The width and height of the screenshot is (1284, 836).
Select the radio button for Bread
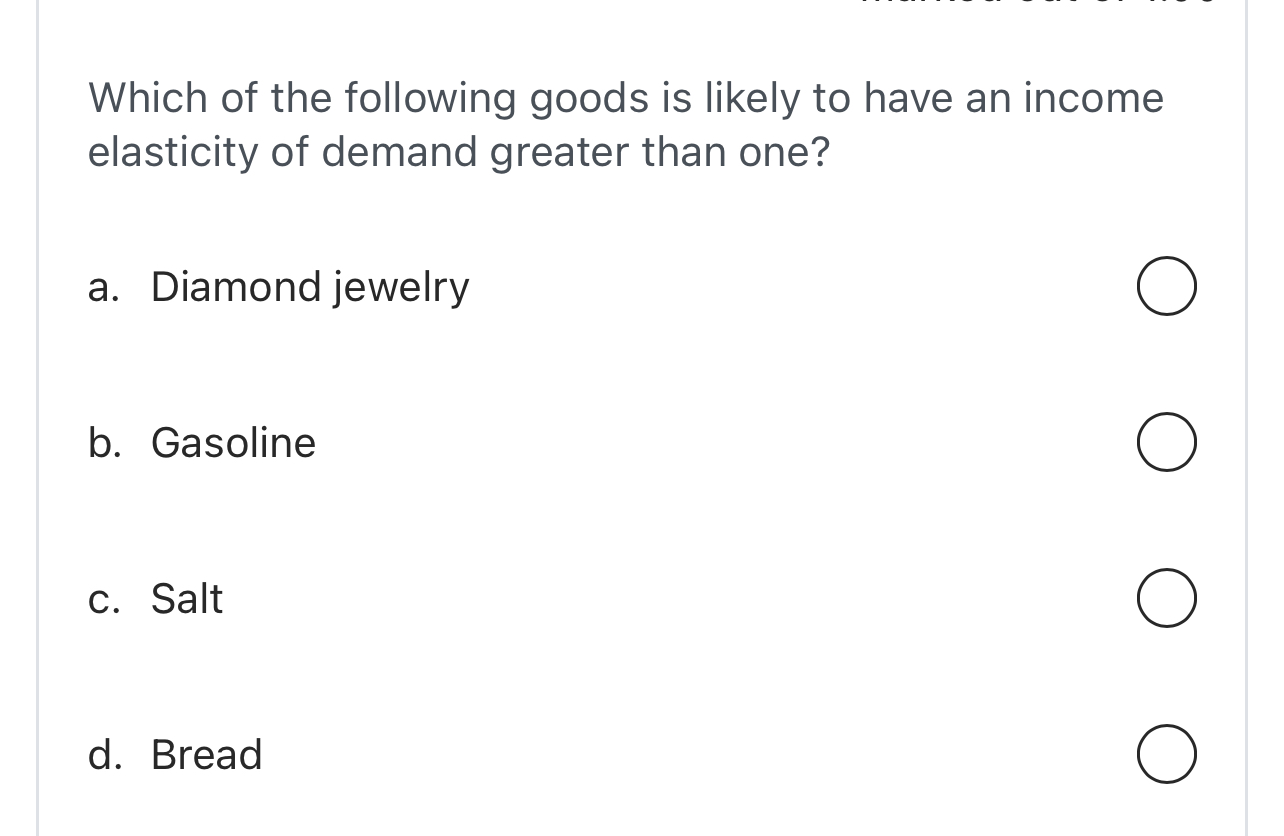1166,754
